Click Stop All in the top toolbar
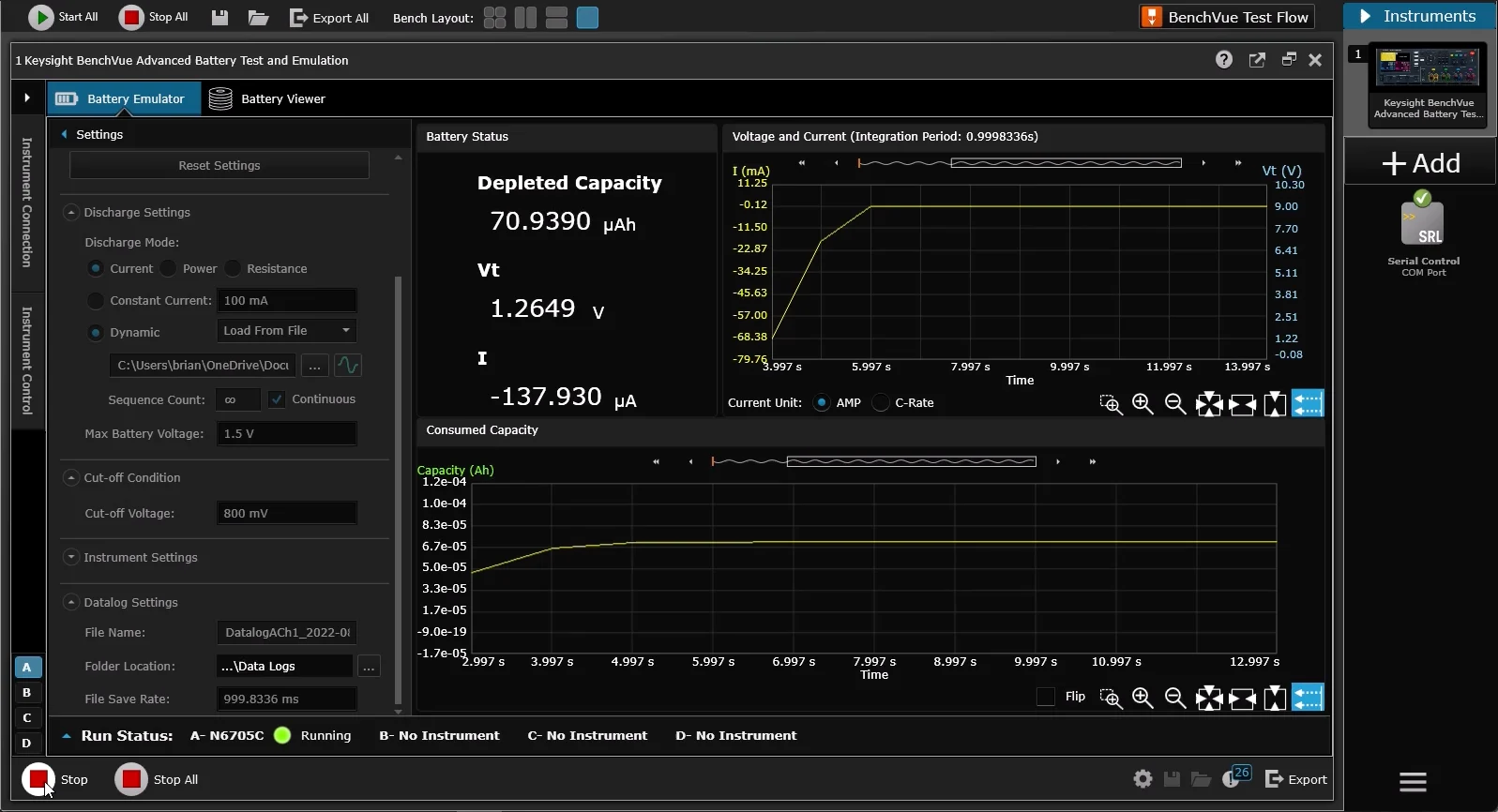This screenshot has width=1498, height=812. [x=154, y=17]
